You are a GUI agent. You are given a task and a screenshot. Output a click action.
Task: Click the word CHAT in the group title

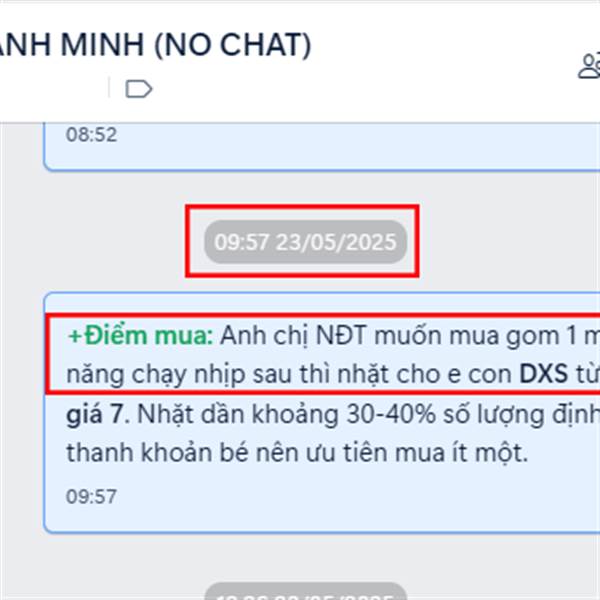(266, 46)
